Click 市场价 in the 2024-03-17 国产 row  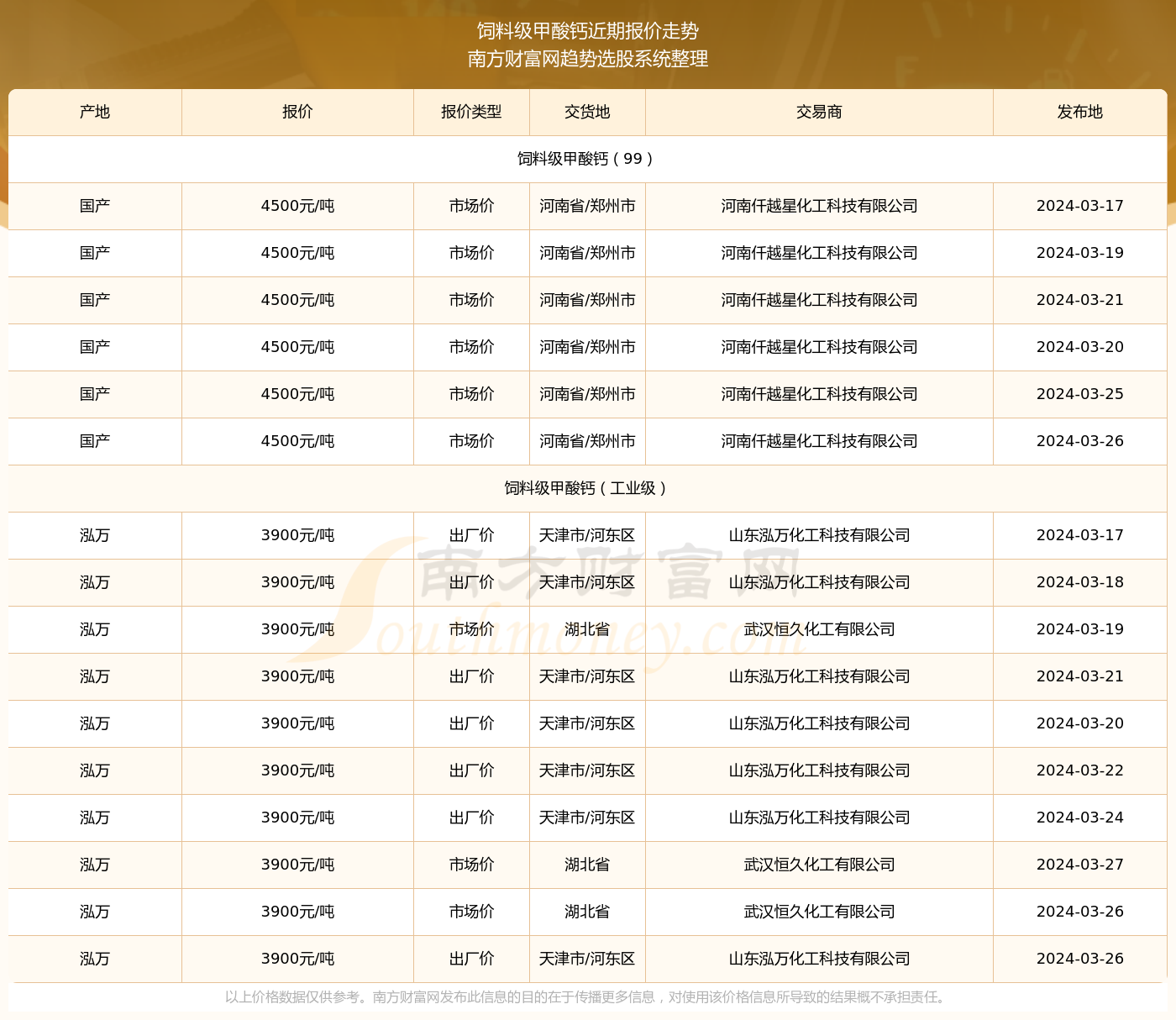(471, 206)
